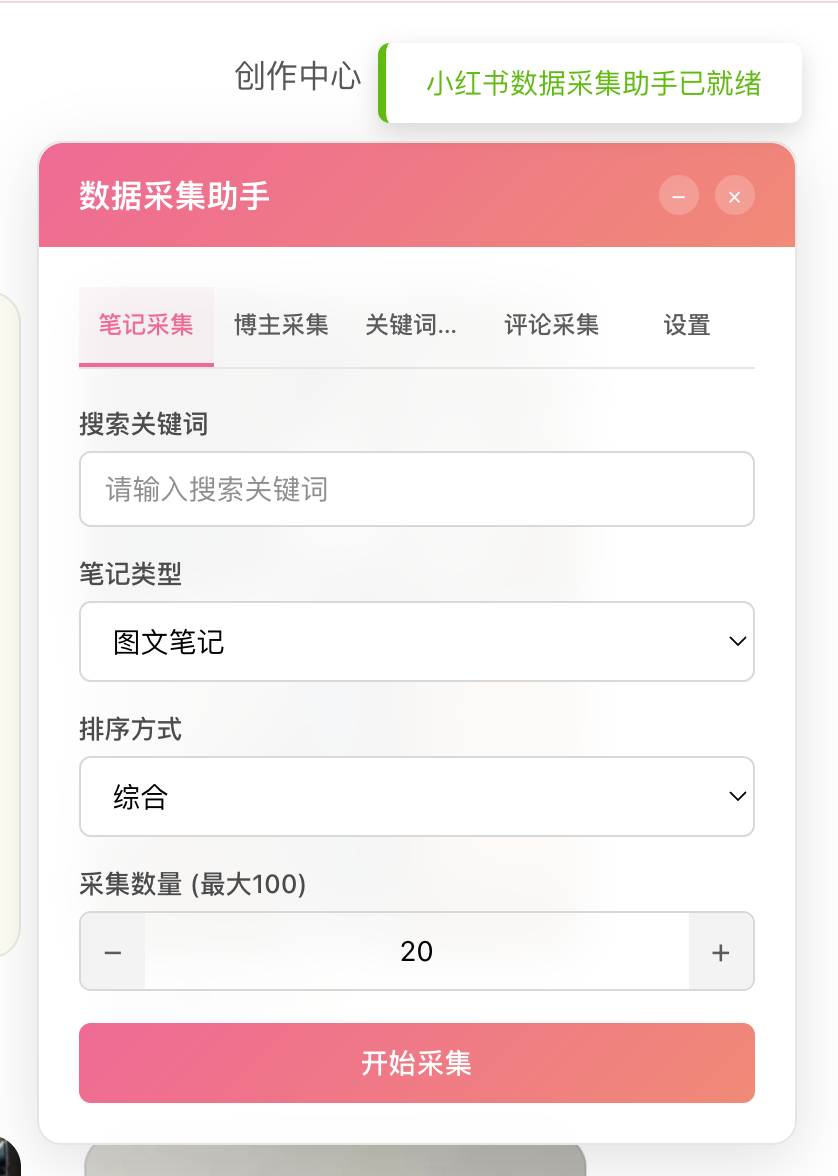Expand the 笔记类型 dropdown showing 图文笔记

416,642
